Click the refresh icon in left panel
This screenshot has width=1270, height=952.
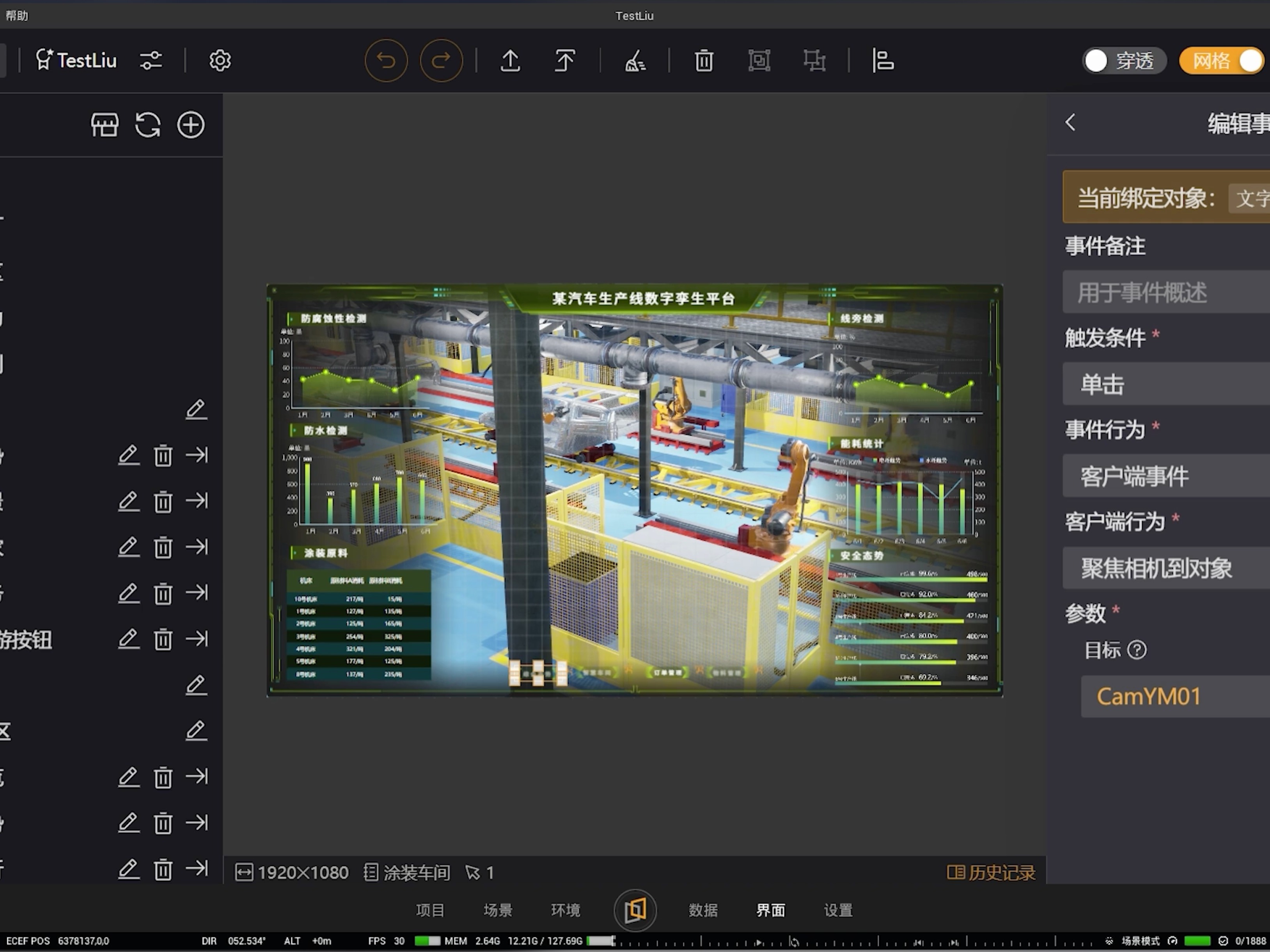point(147,124)
